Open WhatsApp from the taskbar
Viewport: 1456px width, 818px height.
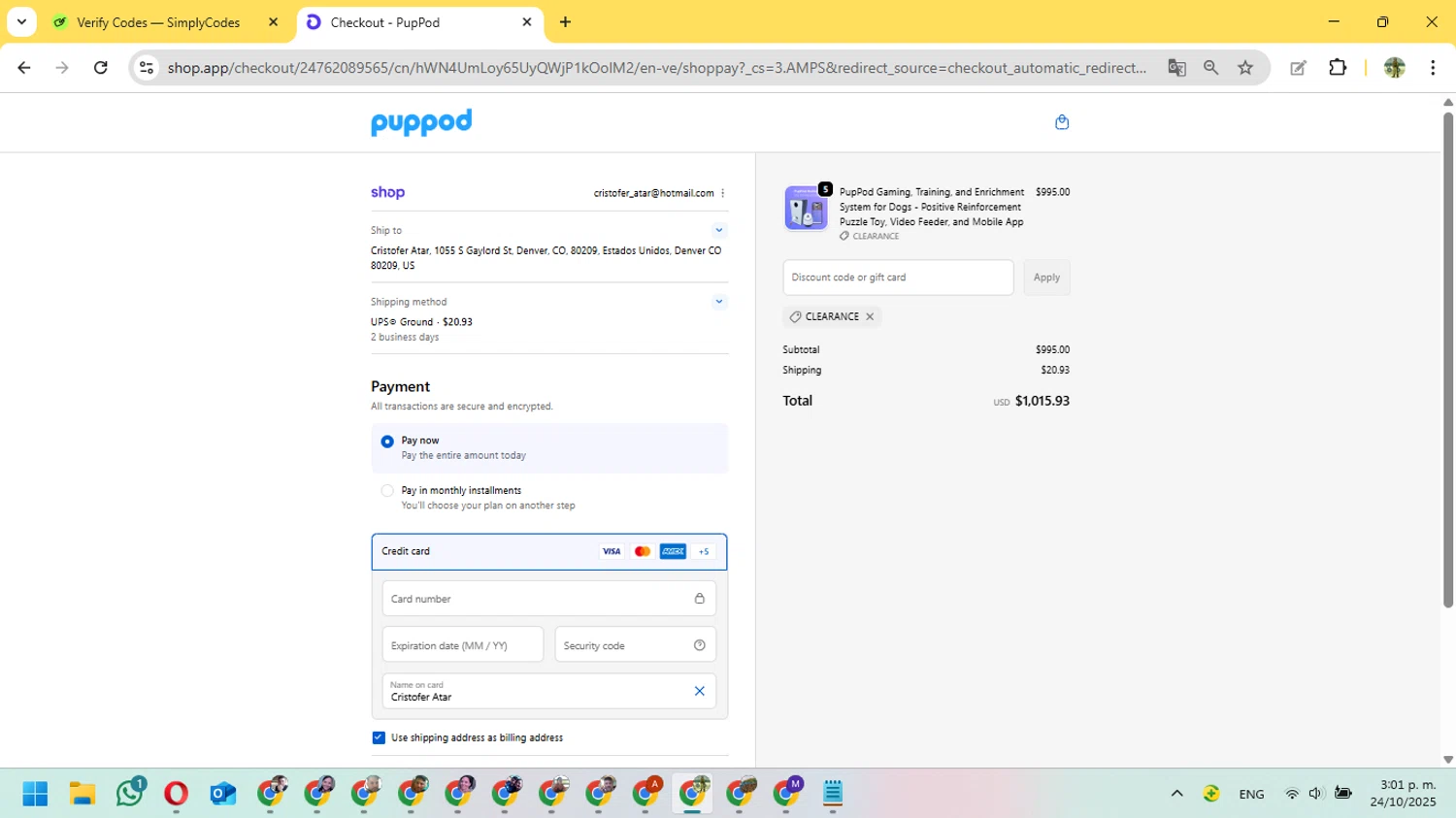130,793
